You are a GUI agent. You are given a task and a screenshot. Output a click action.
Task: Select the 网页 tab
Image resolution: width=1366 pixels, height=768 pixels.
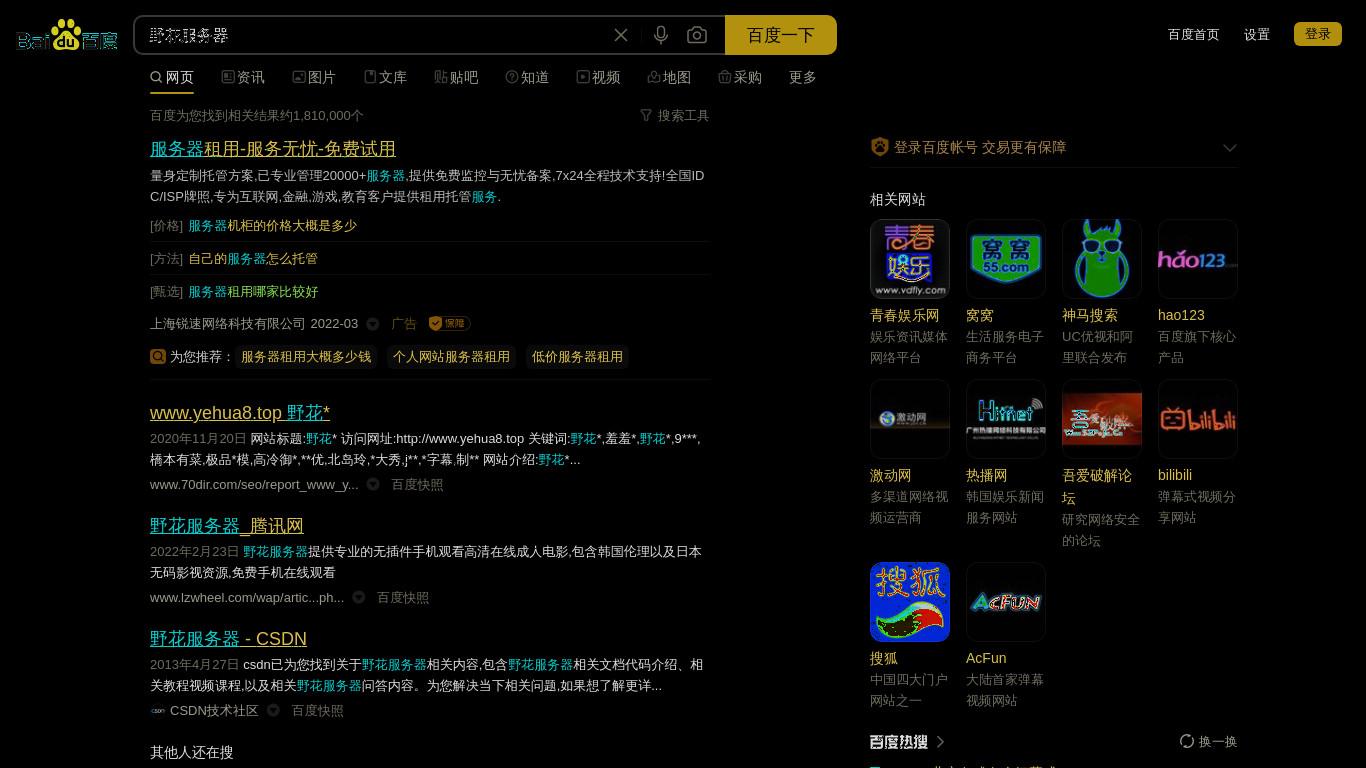pyautogui.click(x=172, y=77)
